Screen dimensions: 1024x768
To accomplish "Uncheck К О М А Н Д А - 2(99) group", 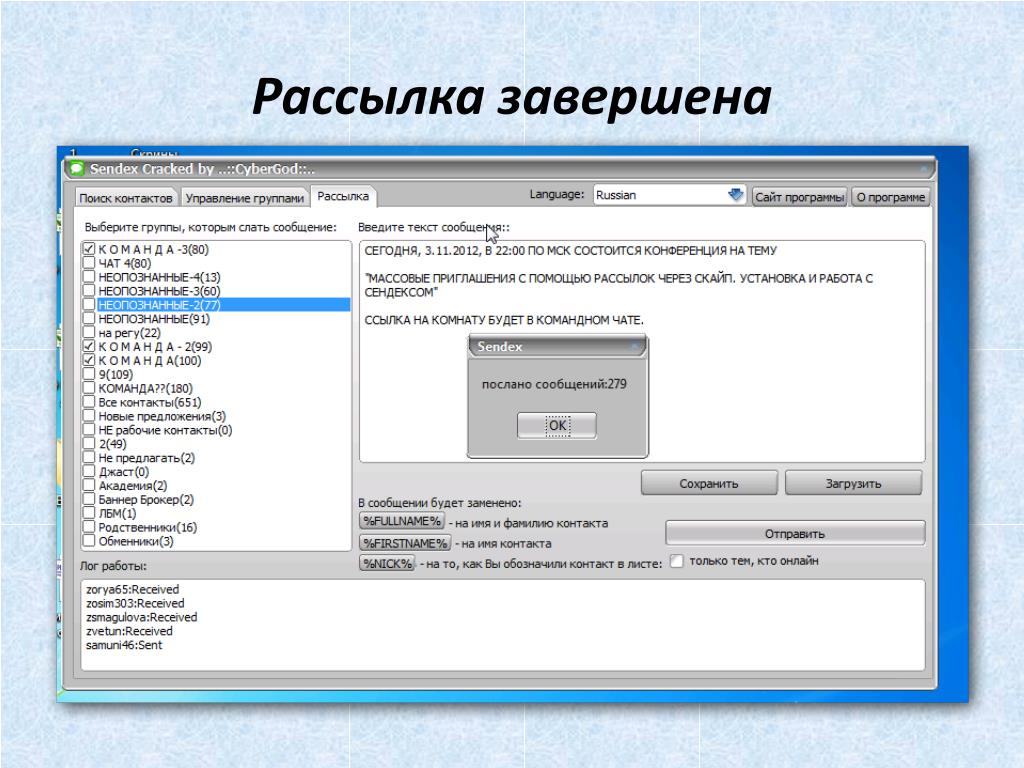I will tap(89, 346).
